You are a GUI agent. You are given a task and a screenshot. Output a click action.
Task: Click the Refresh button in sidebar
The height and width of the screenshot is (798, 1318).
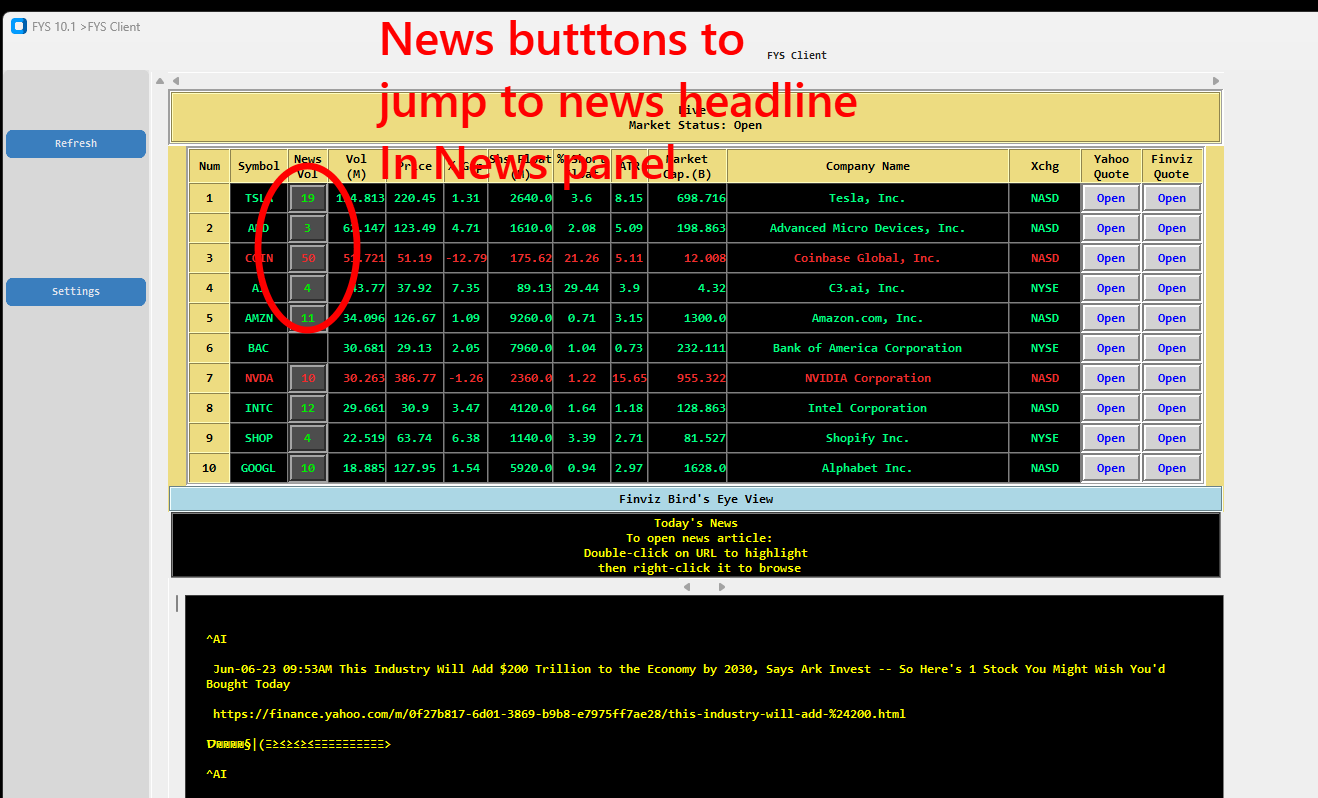pyautogui.click(x=76, y=144)
